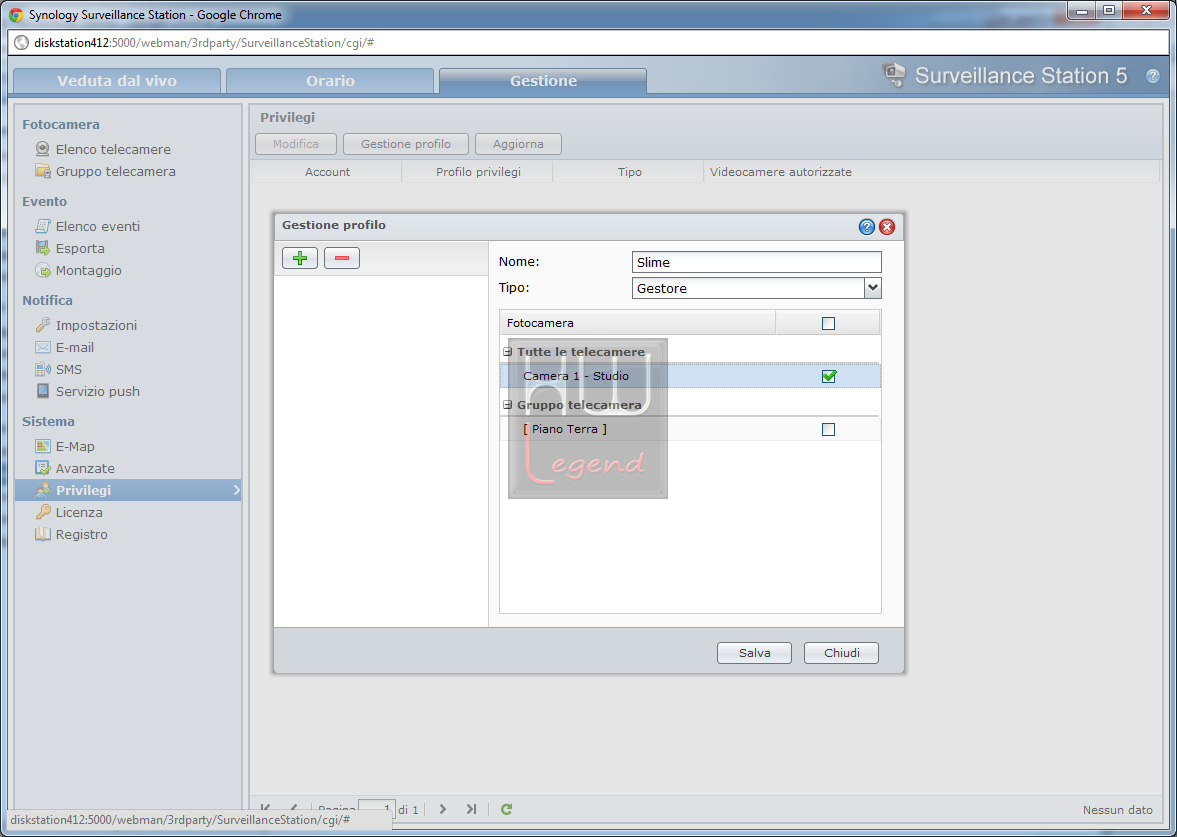Toggle select-all Fotocamera header checkbox

point(828,324)
